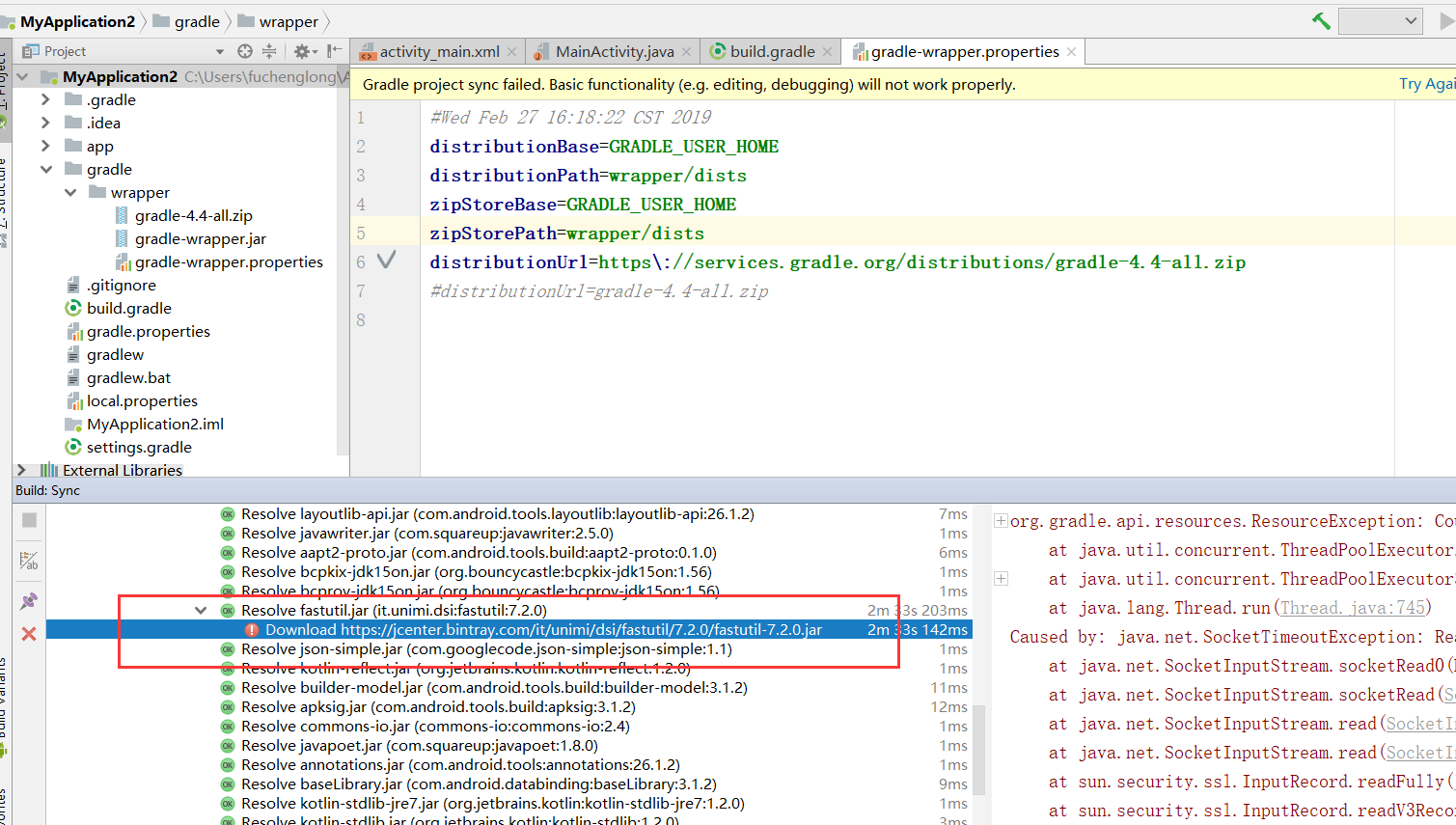Click the Try Again link

coord(1426,84)
